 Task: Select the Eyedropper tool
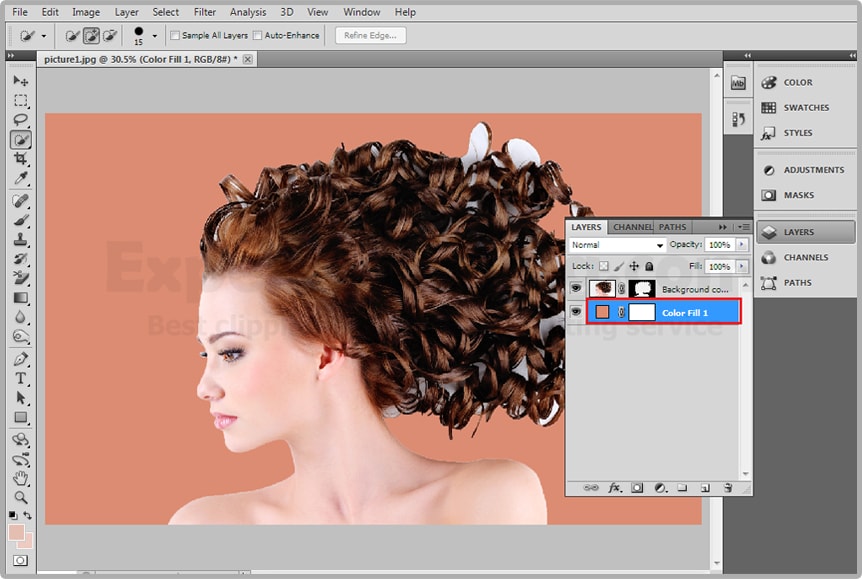20,179
